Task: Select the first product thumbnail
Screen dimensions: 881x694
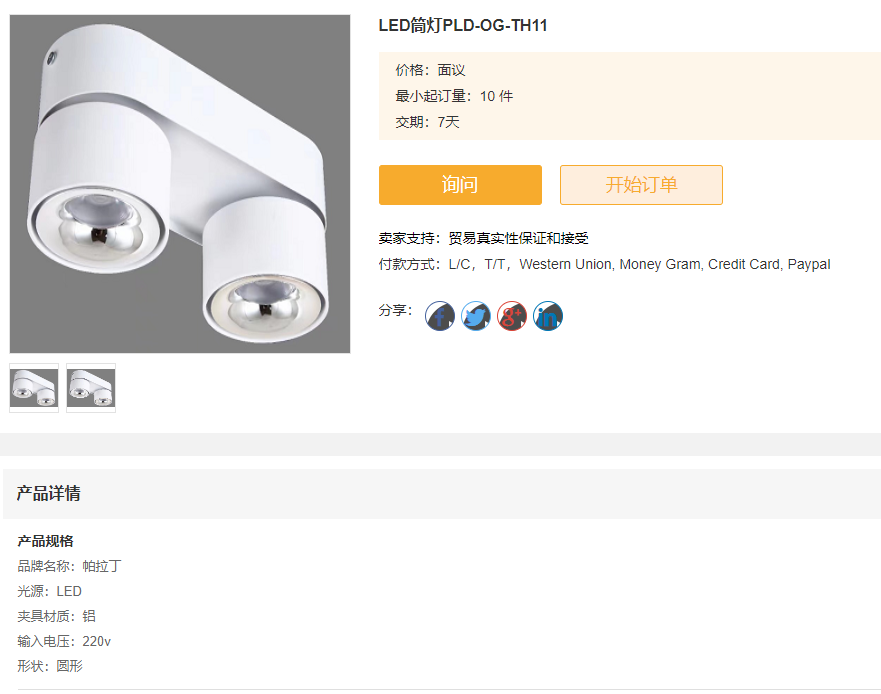Action: [x=34, y=388]
